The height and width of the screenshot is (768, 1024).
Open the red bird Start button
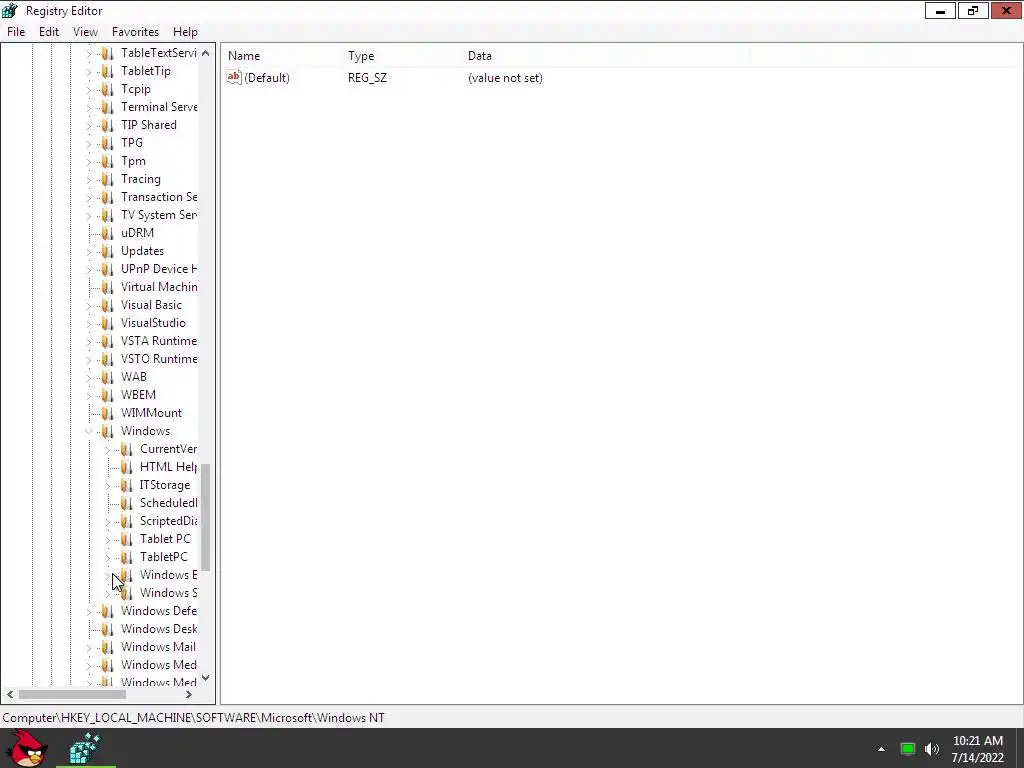point(26,748)
